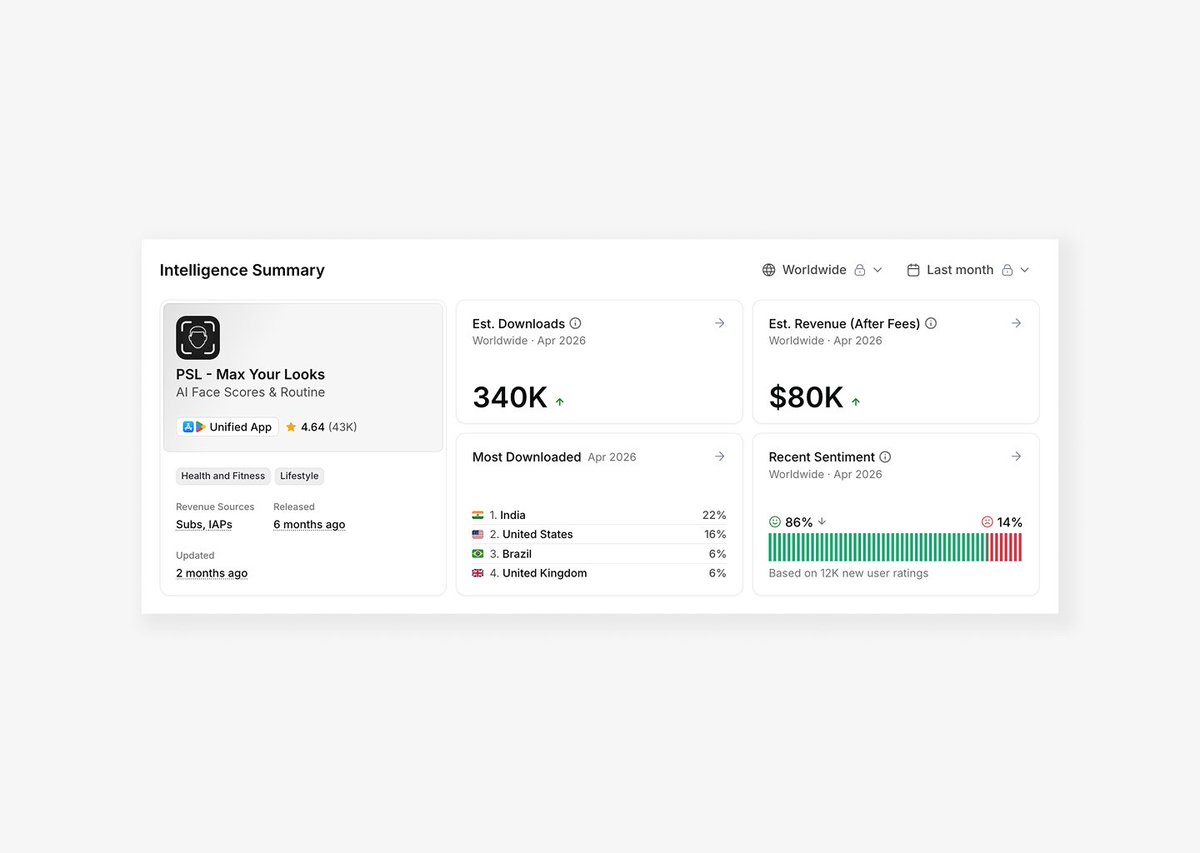Click the Unified App store badge
Image resolution: width=1200 pixels, height=853 pixels.
pos(228,427)
